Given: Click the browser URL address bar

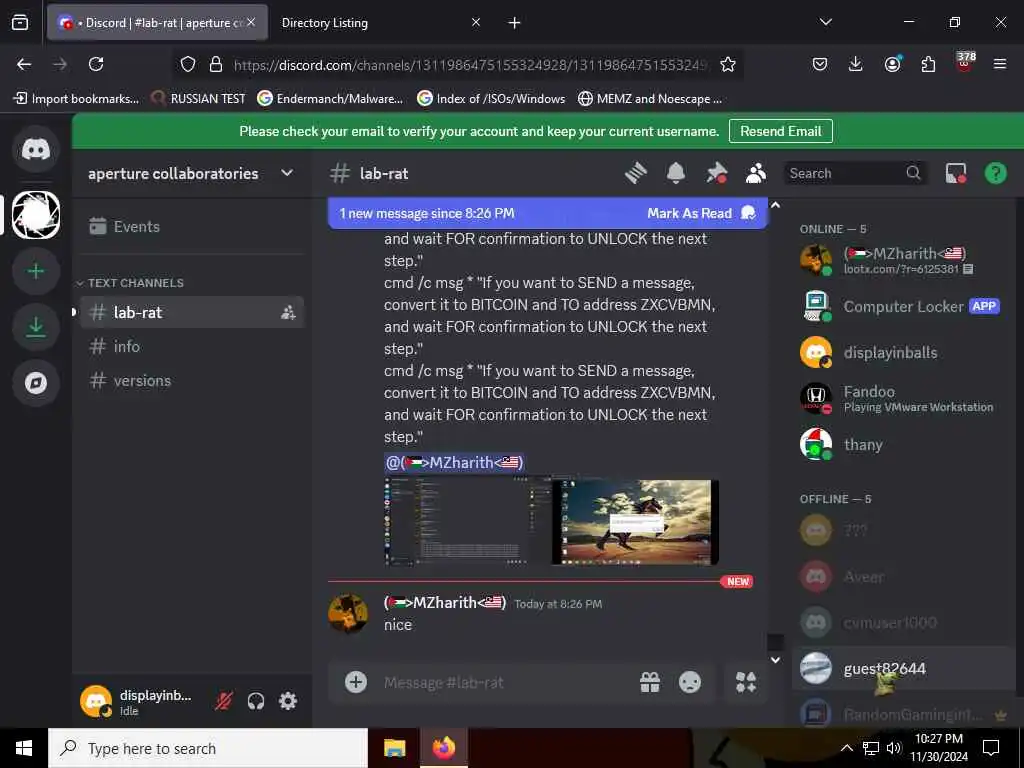Looking at the screenshot, I should tap(470, 65).
